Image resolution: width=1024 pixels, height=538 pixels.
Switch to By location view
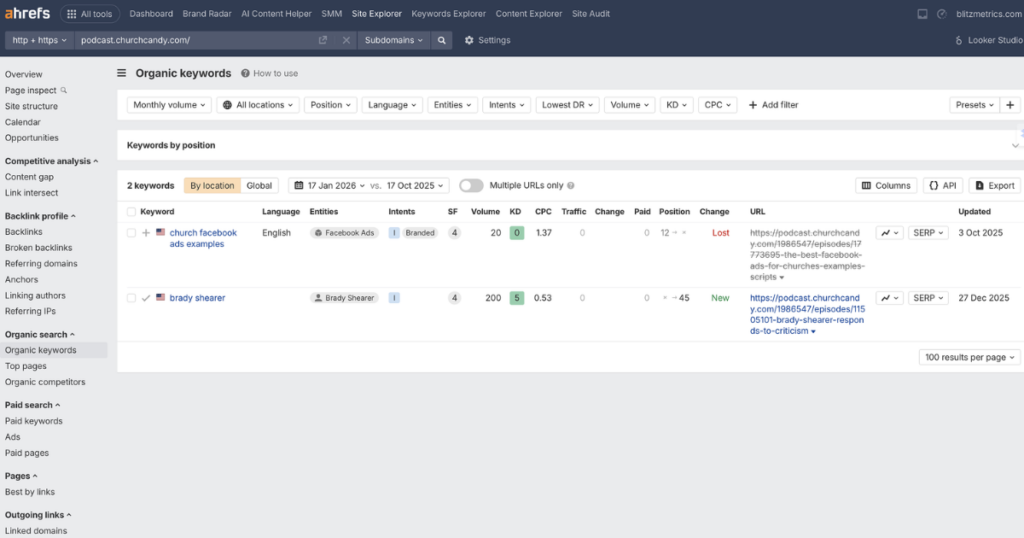coord(212,185)
